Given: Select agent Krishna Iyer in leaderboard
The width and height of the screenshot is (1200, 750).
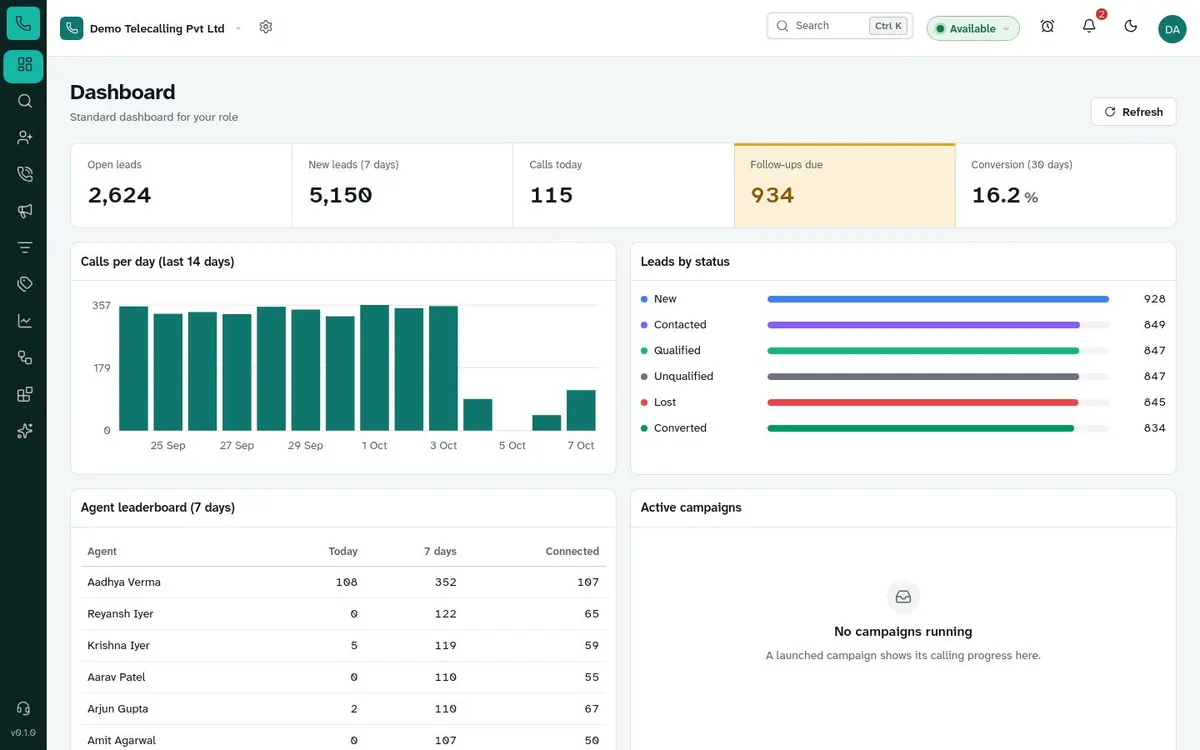Looking at the screenshot, I should click(x=118, y=646).
